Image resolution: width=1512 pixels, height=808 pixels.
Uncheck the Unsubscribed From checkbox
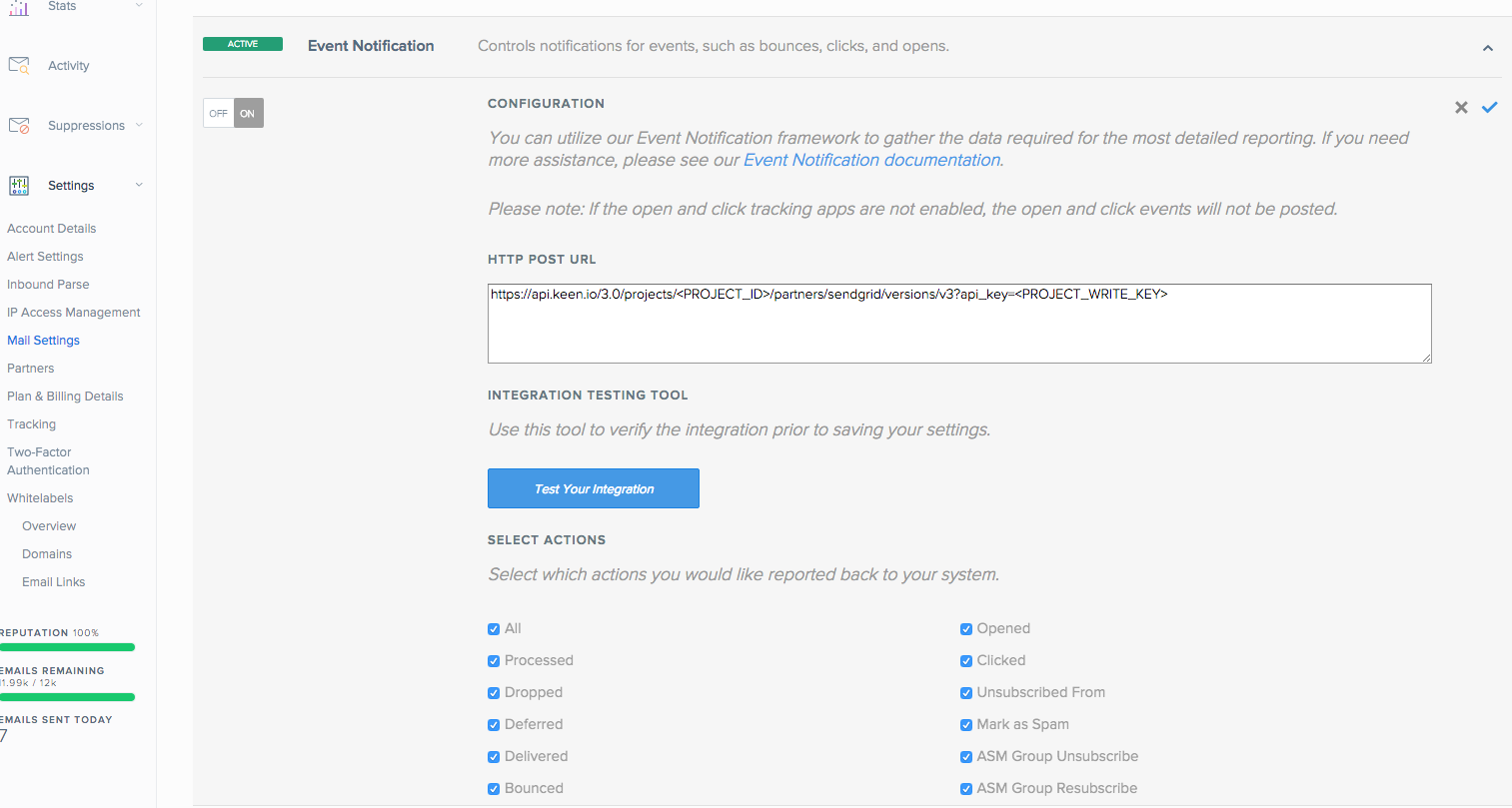point(966,693)
